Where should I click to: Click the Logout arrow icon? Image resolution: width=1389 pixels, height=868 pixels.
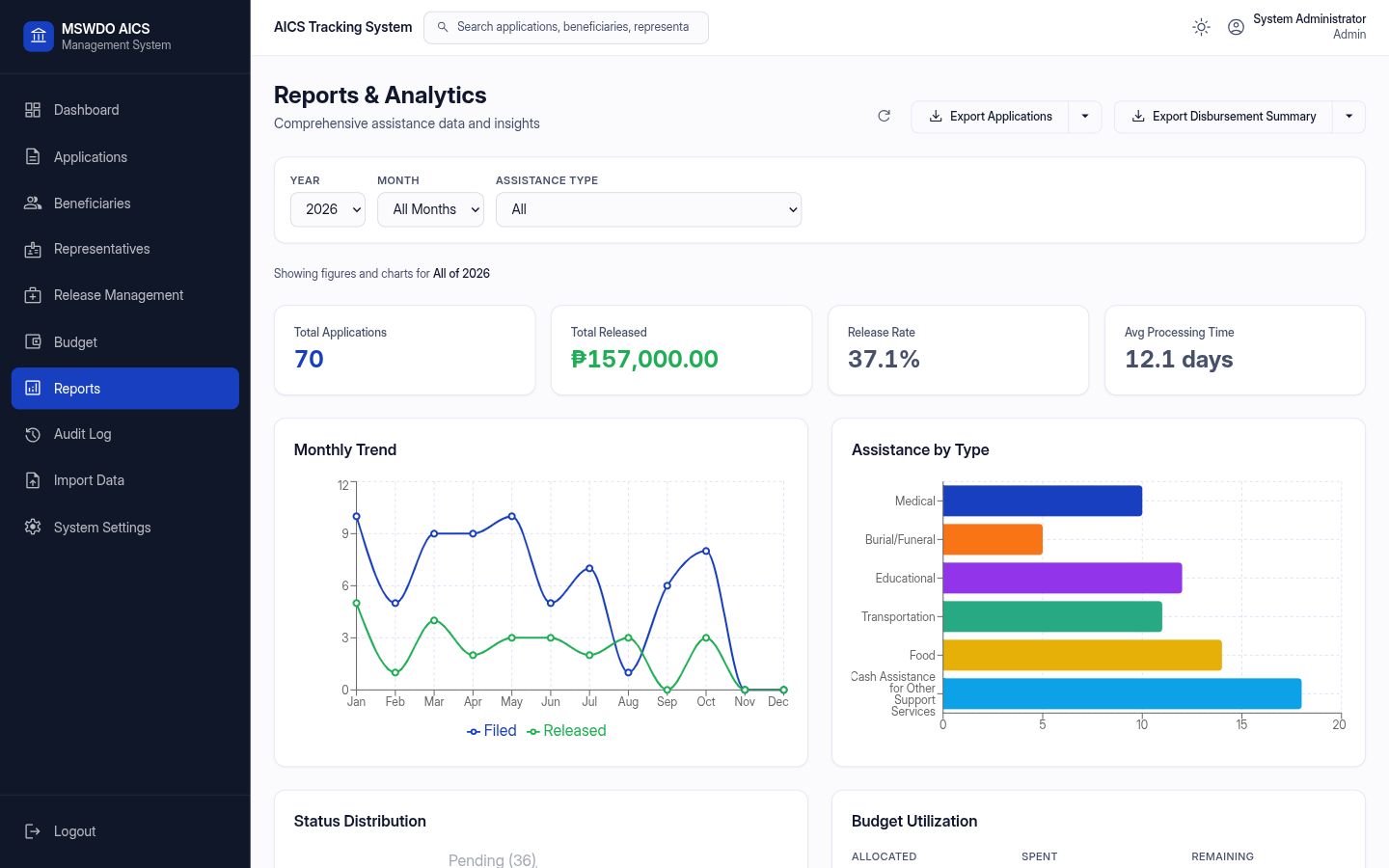[x=33, y=831]
